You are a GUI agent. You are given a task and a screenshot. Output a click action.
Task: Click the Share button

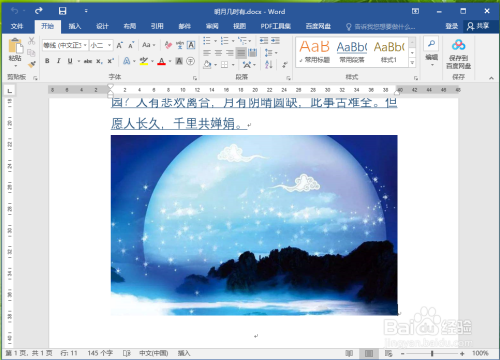pos(478,26)
